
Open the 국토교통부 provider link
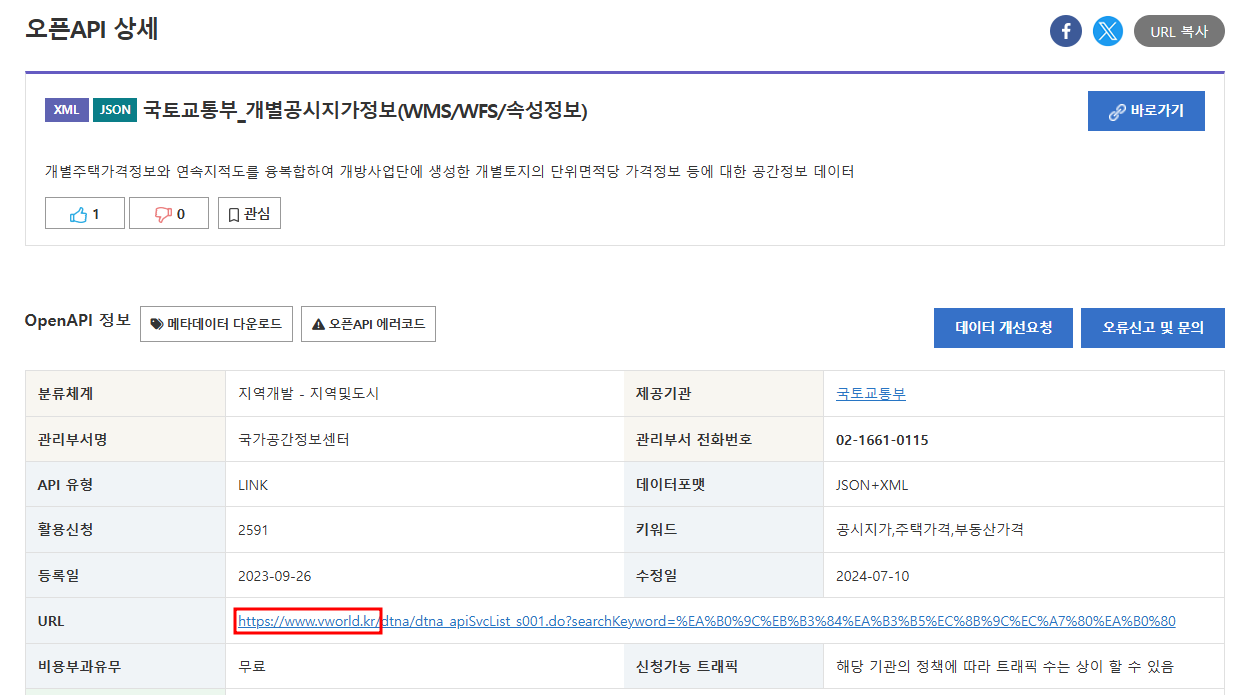(x=871, y=394)
